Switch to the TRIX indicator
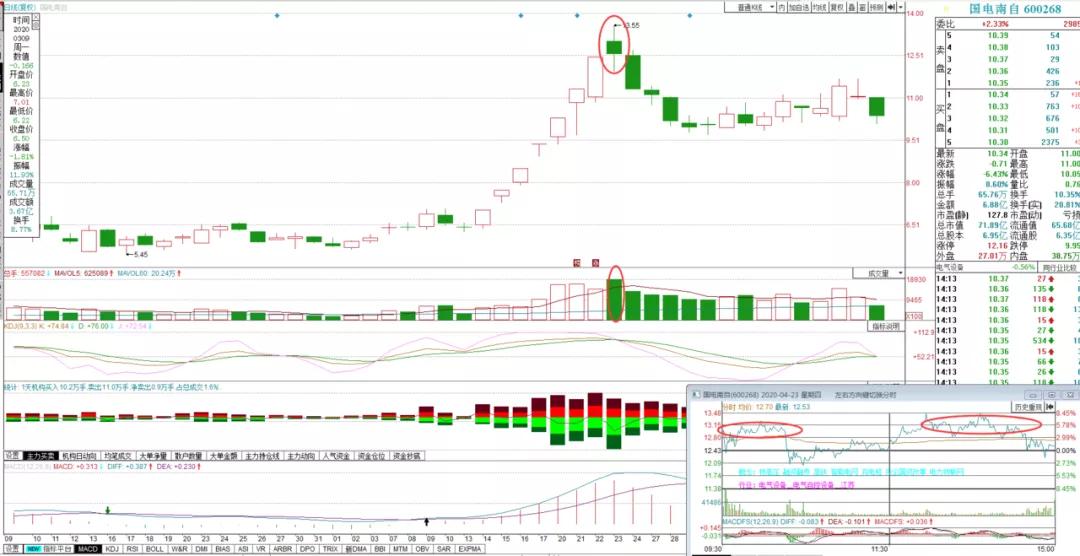Viewport: 1080px width, 556px height. pos(330,548)
